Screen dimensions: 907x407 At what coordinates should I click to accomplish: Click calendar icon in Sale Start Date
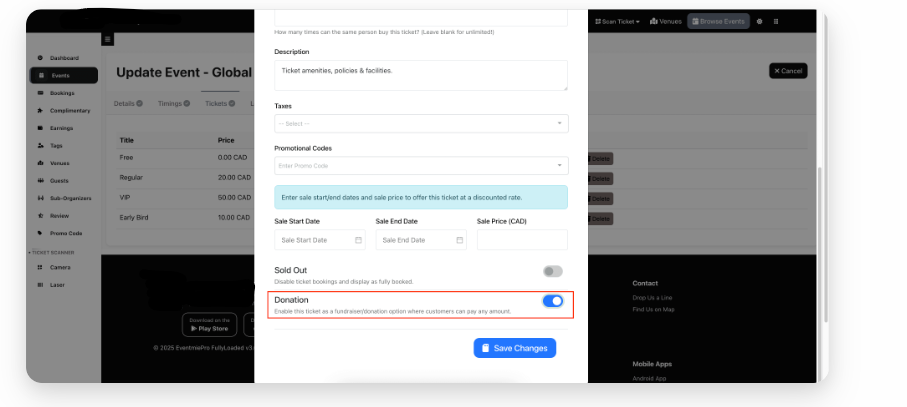pos(358,240)
